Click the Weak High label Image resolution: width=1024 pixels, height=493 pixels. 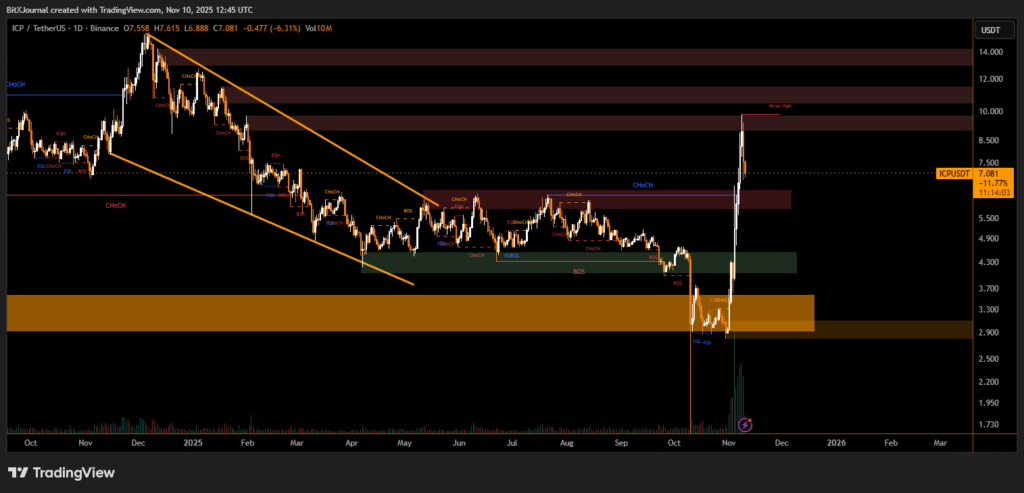pos(780,106)
